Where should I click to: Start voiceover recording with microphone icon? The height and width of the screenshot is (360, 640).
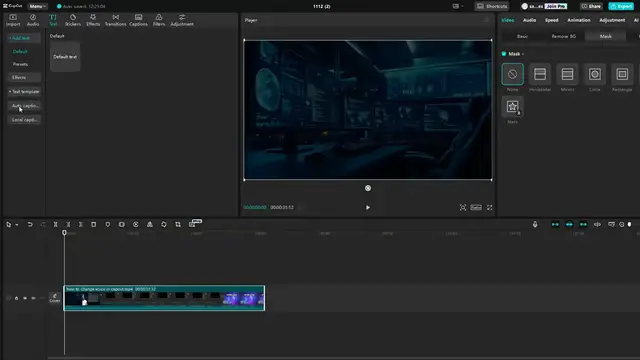click(x=535, y=224)
